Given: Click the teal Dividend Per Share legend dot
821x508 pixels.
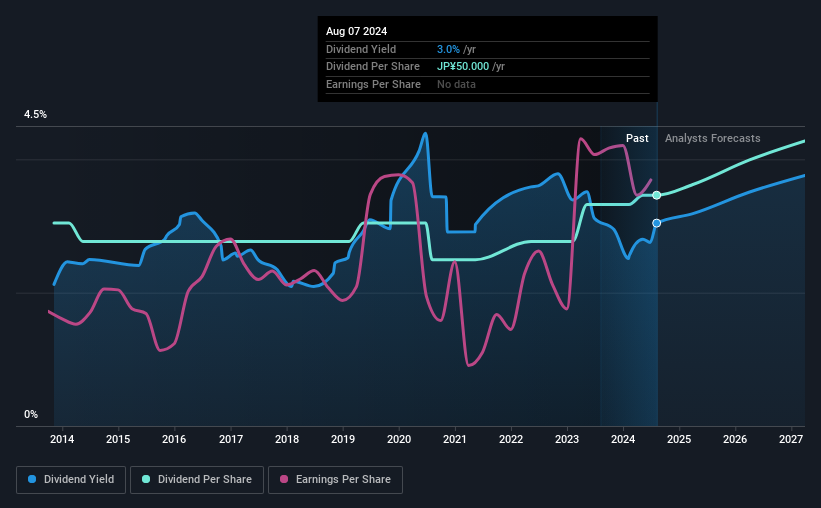Looking at the screenshot, I should tap(146, 479).
